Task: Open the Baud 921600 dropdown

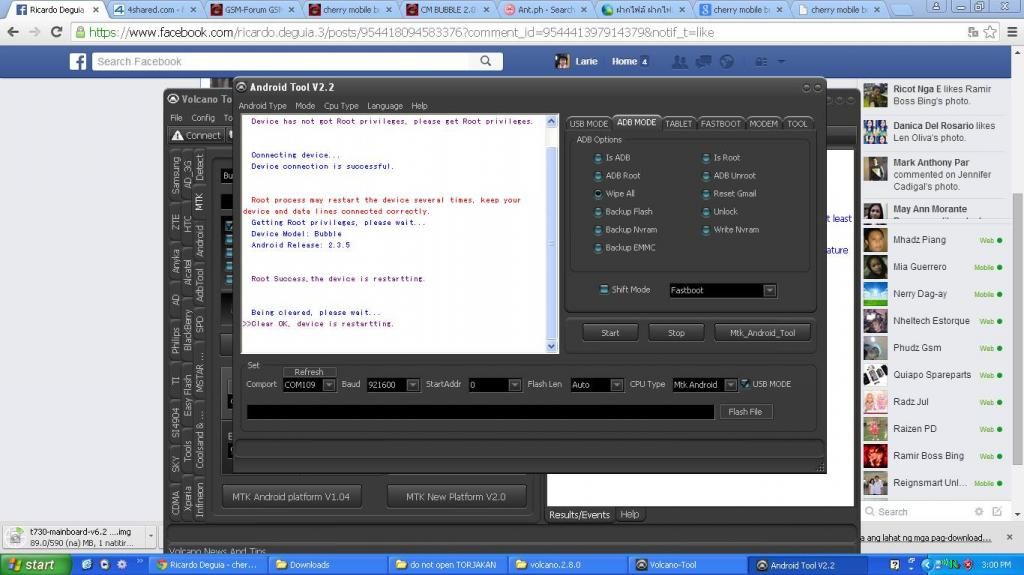Action: pyautogui.click(x=411, y=385)
